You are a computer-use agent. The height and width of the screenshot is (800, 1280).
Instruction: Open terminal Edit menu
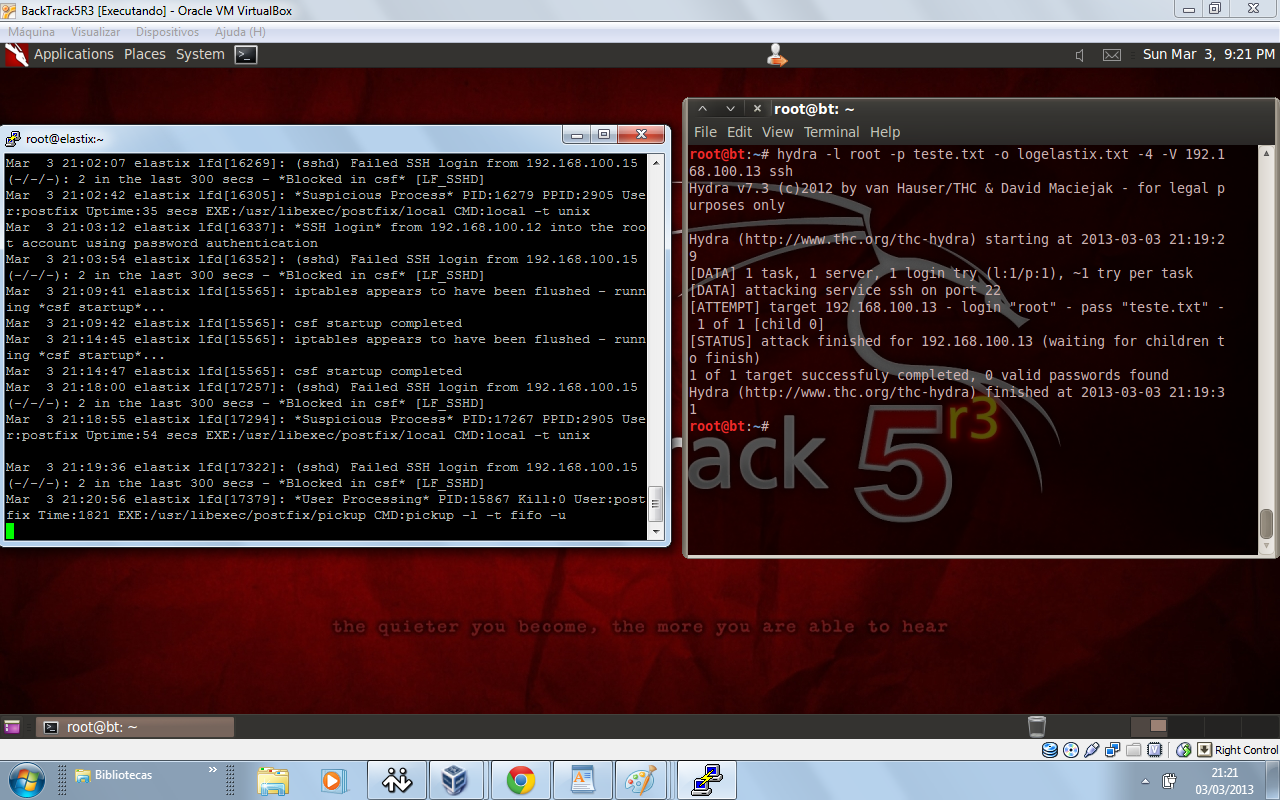click(x=739, y=132)
